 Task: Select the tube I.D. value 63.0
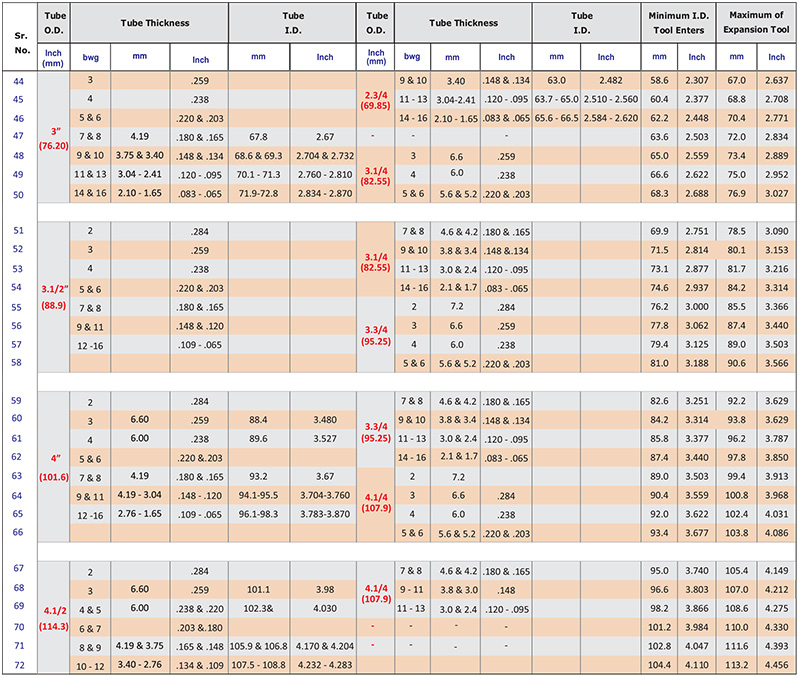point(556,81)
